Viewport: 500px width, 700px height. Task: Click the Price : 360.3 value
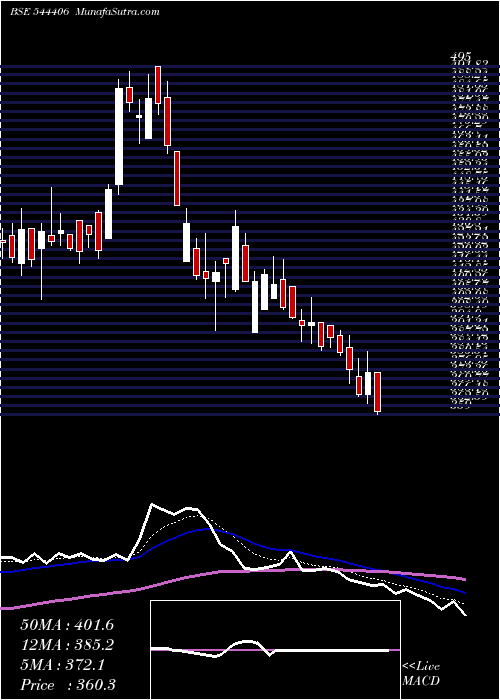pyautogui.click(x=68, y=685)
